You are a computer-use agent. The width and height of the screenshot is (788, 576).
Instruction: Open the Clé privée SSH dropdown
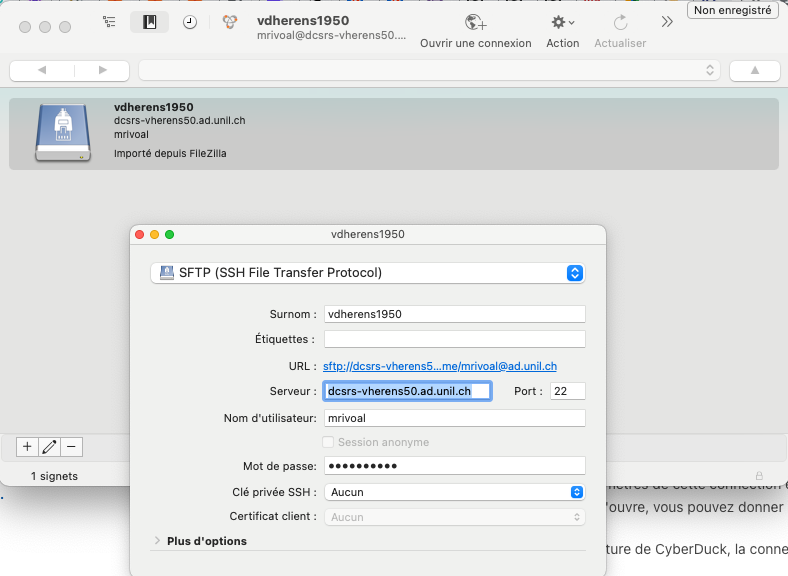[x=454, y=492]
